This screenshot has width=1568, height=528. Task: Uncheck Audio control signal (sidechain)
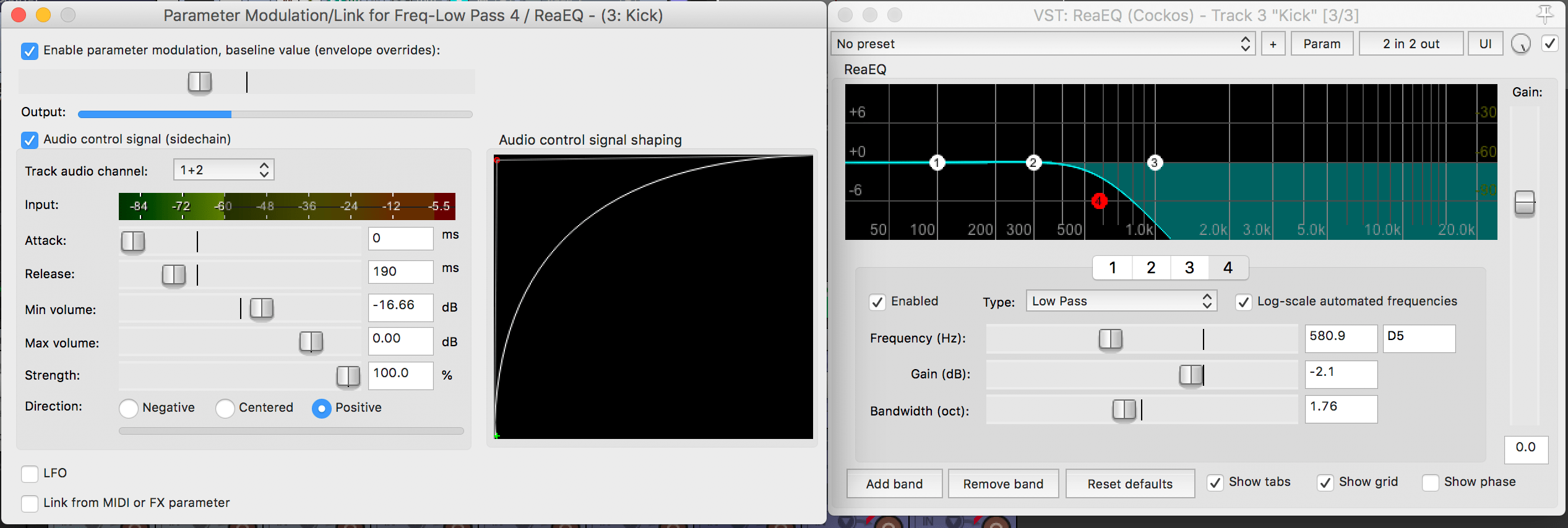point(30,140)
